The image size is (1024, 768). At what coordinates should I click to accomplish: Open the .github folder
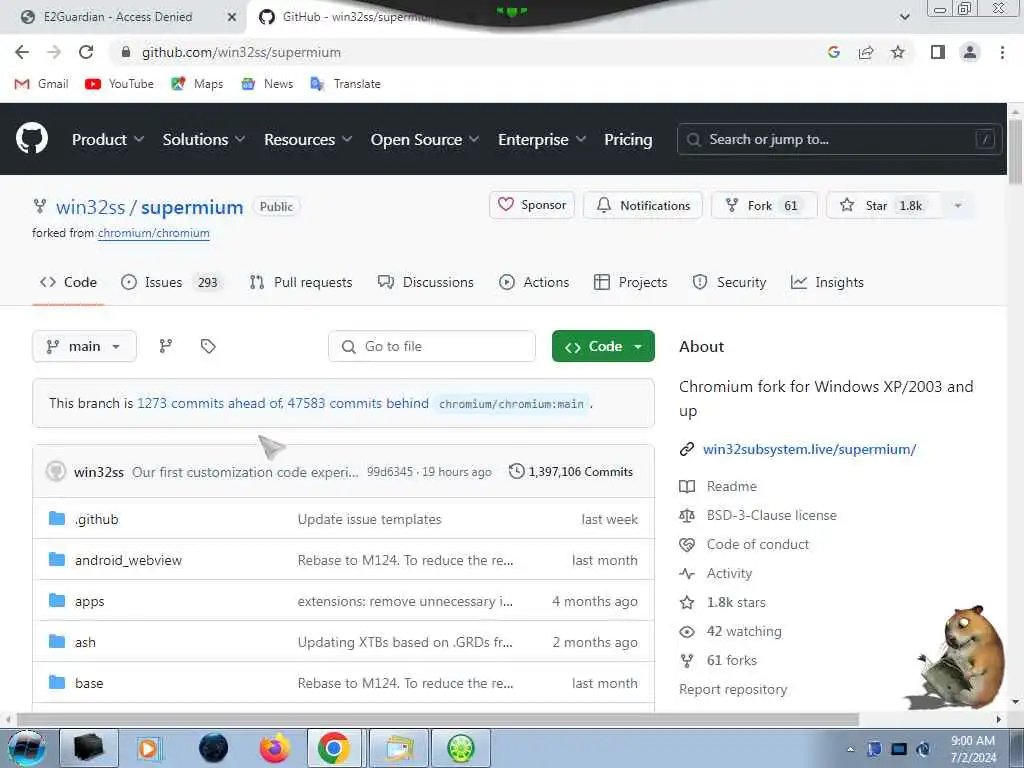click(x=97, y=519)
